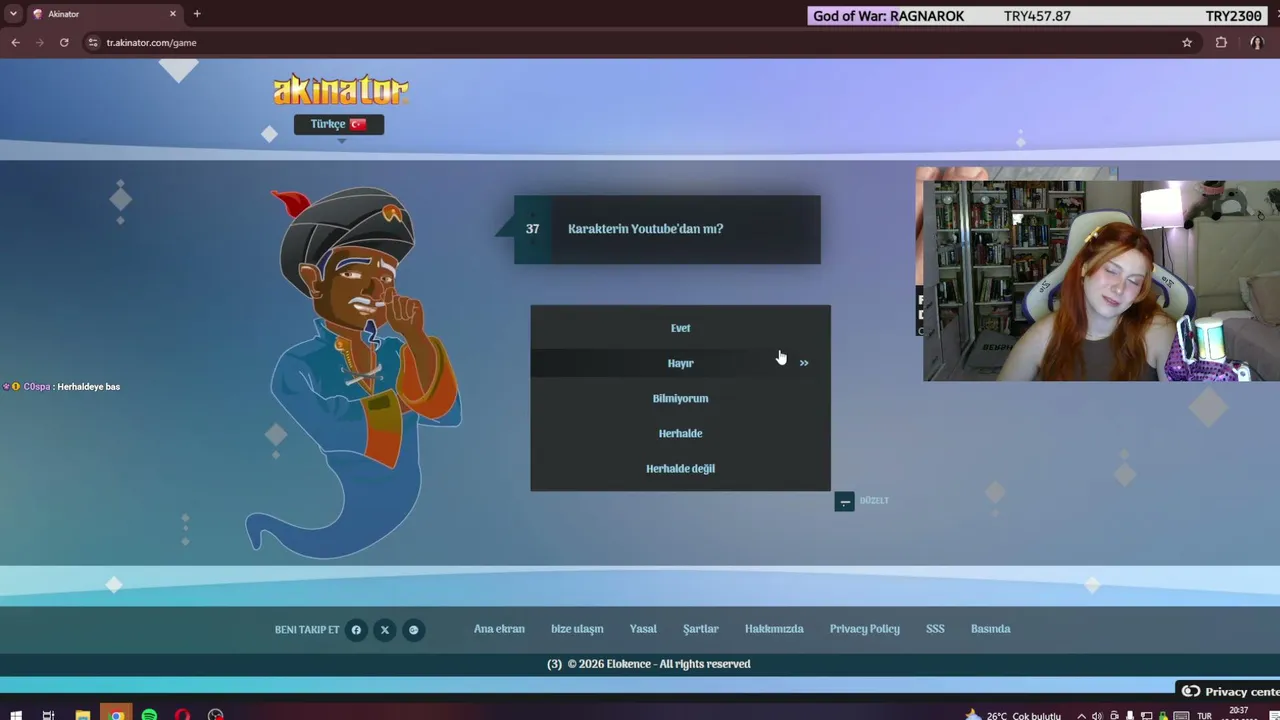The image size is (1280, 720).
Task: Click the Chrome taskbar icon
Action: click(117, 714)
